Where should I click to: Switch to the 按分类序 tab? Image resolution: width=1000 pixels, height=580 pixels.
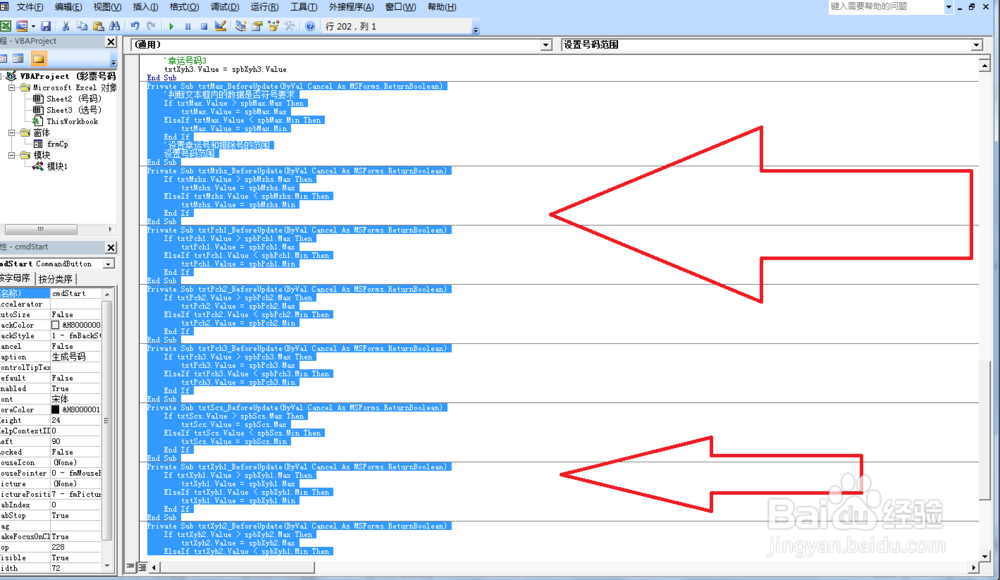(55, 279)
